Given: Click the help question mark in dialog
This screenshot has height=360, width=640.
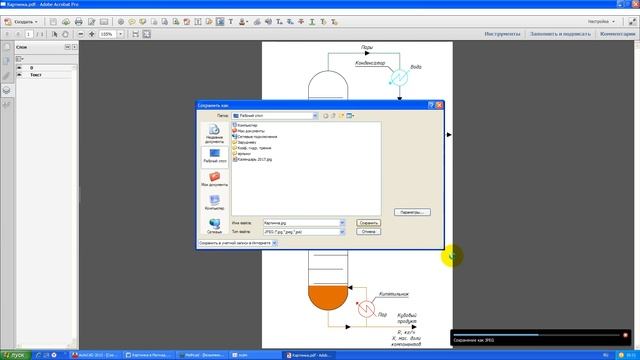Looking at the screenshot, I should [x=431, y=105].
